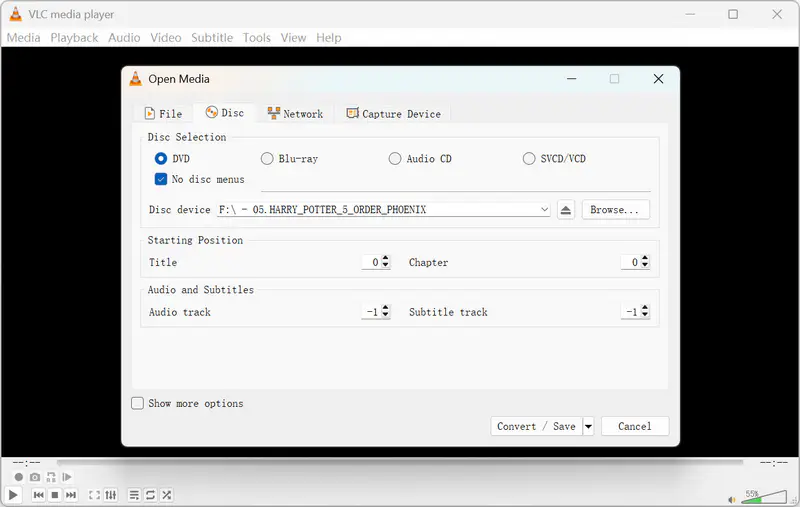Close the Open Media dialog
Screen dimensions: 800x507
tap(659, 79)
